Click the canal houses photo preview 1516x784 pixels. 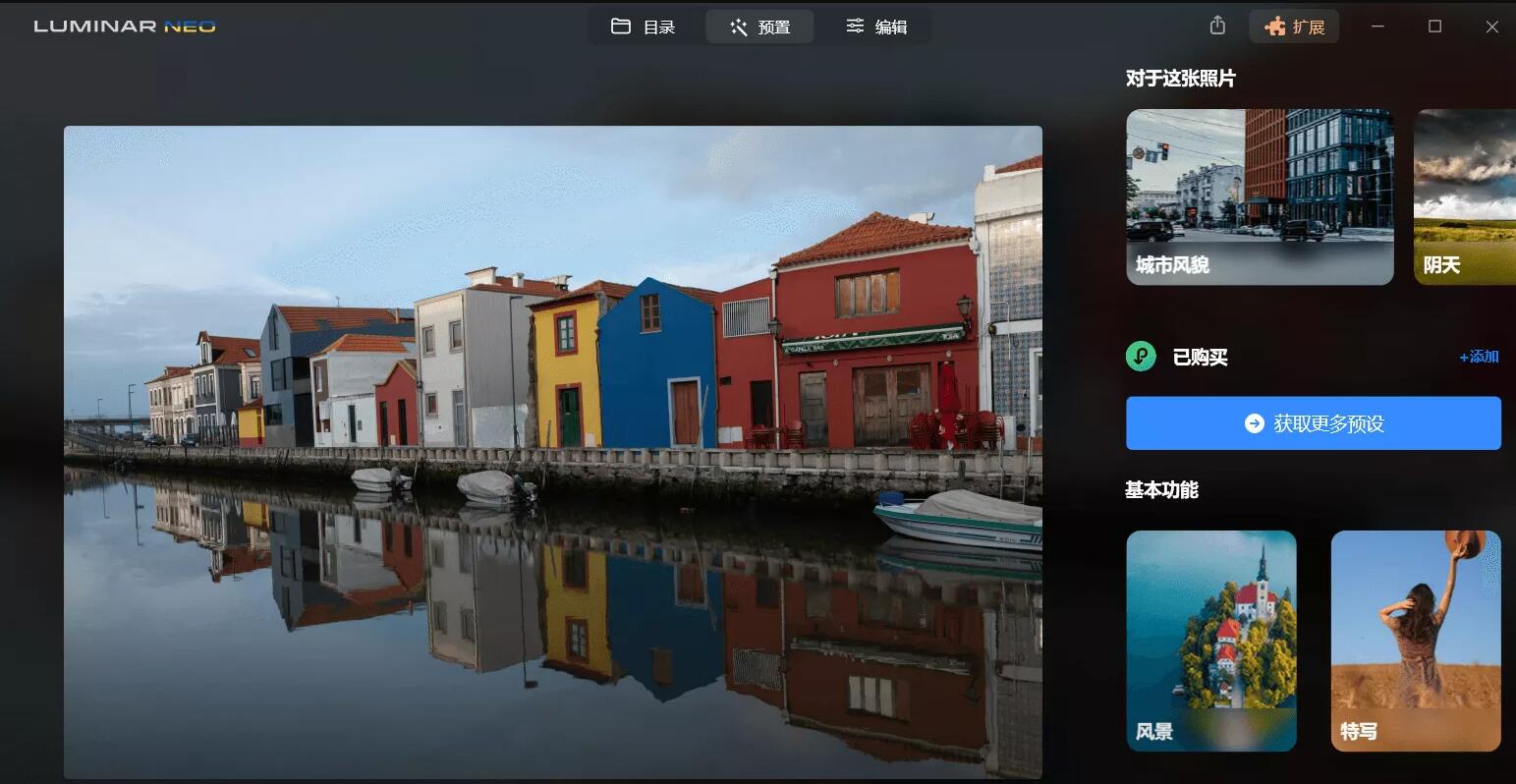(552, 452)
